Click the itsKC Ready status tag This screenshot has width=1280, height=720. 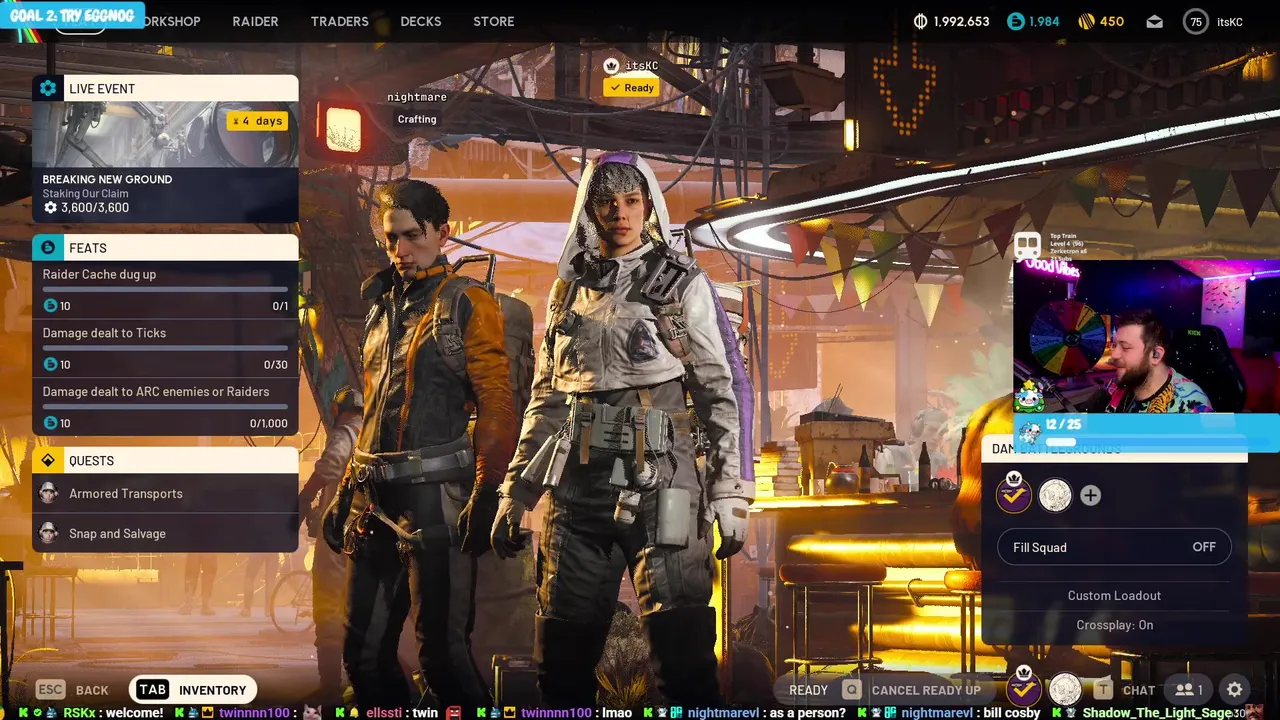630,88
